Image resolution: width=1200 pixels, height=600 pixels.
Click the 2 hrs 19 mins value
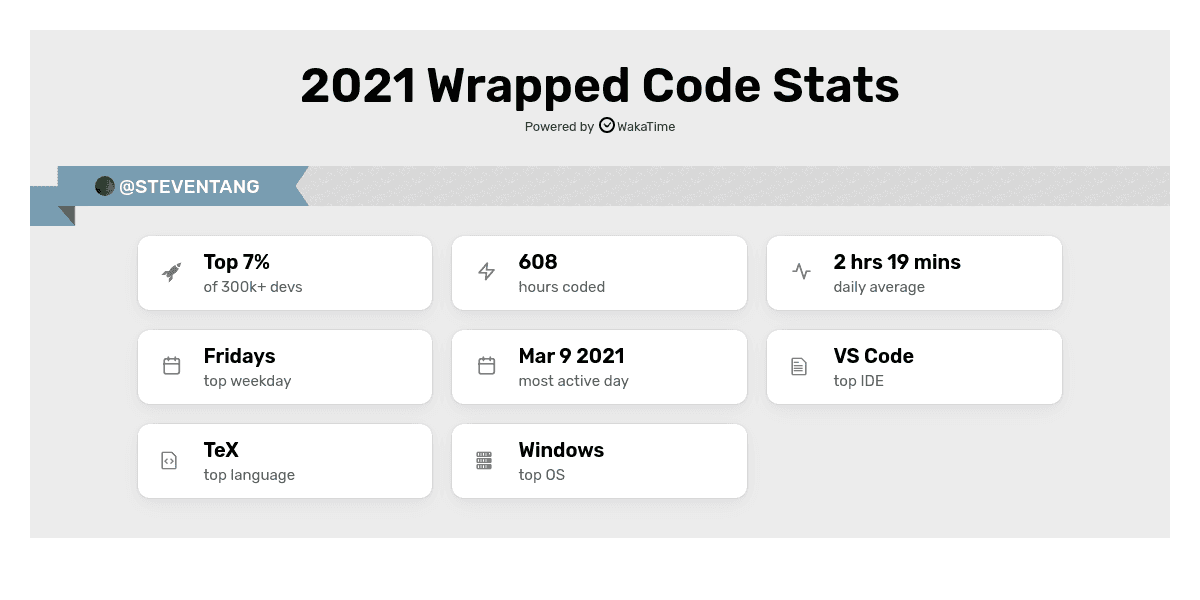(x=897, y=262)
